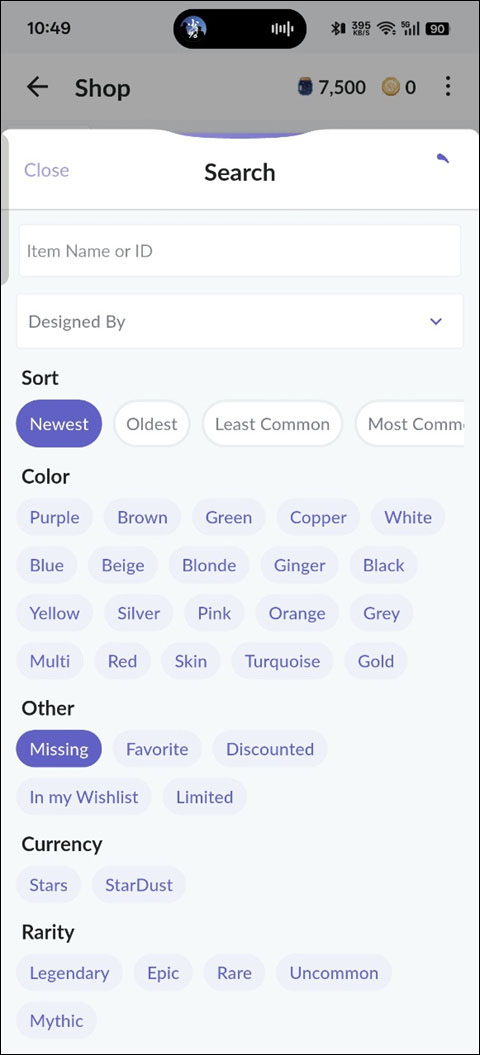The height and width of the screenshot is (1055, 480).
Task: Focus the Item Name or ID field
Action: click(240, 251)
